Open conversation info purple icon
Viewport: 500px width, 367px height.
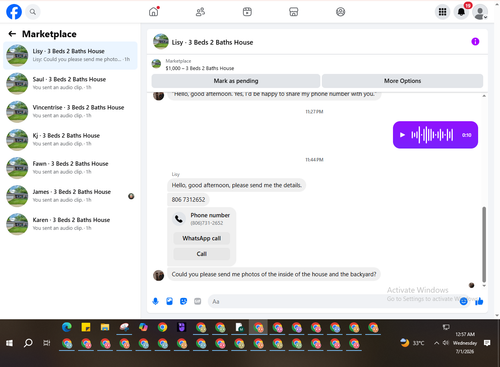coord(475,42)
